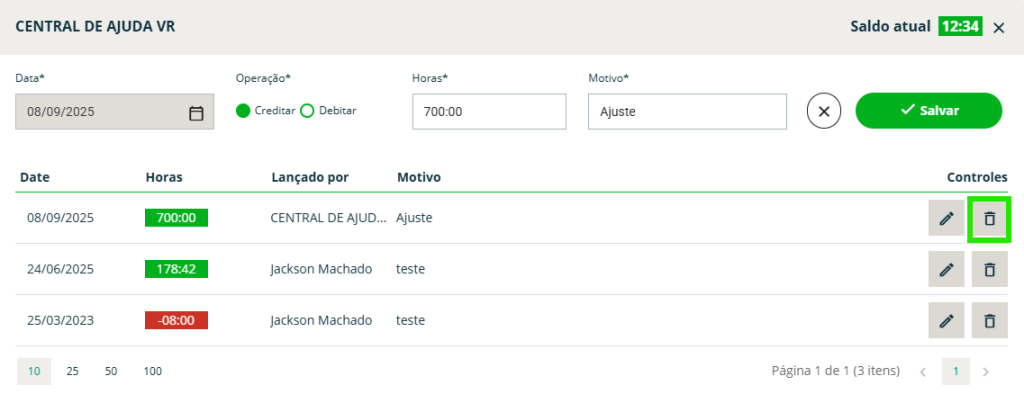Sort the table by Date column
The height and width of the screenshot is (403, 1024).
(x=35, y=177)
